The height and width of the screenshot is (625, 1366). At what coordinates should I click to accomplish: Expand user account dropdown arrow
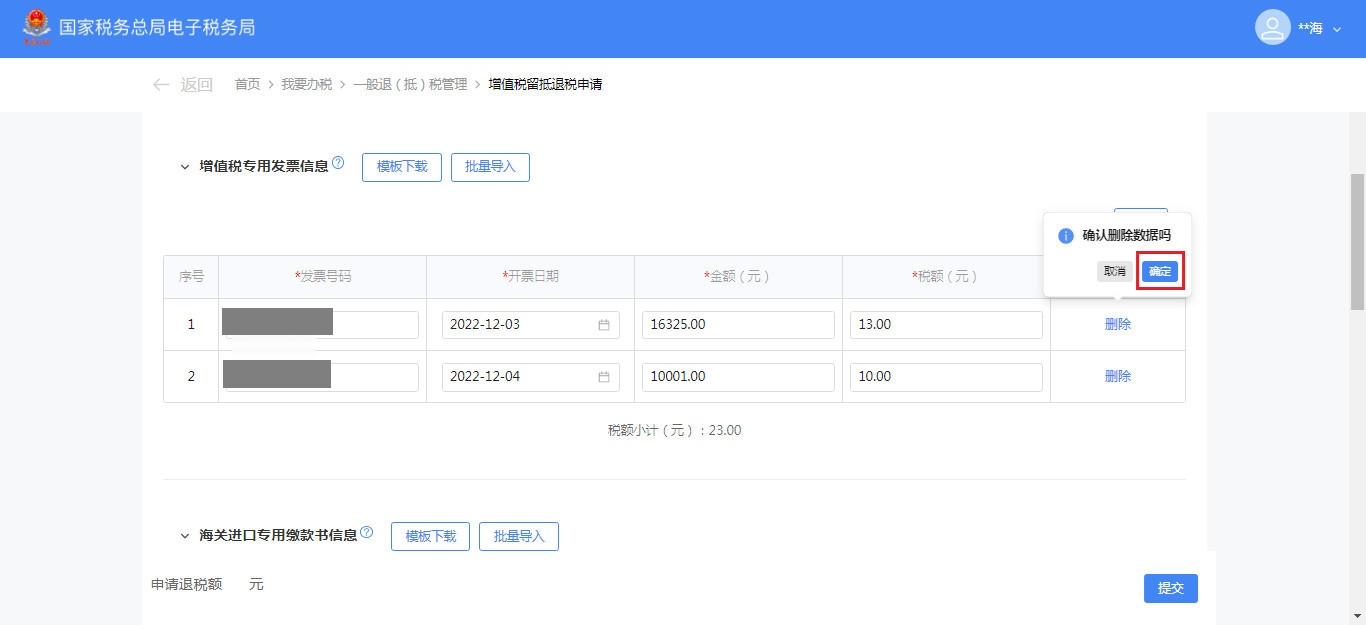point(1337,29)
